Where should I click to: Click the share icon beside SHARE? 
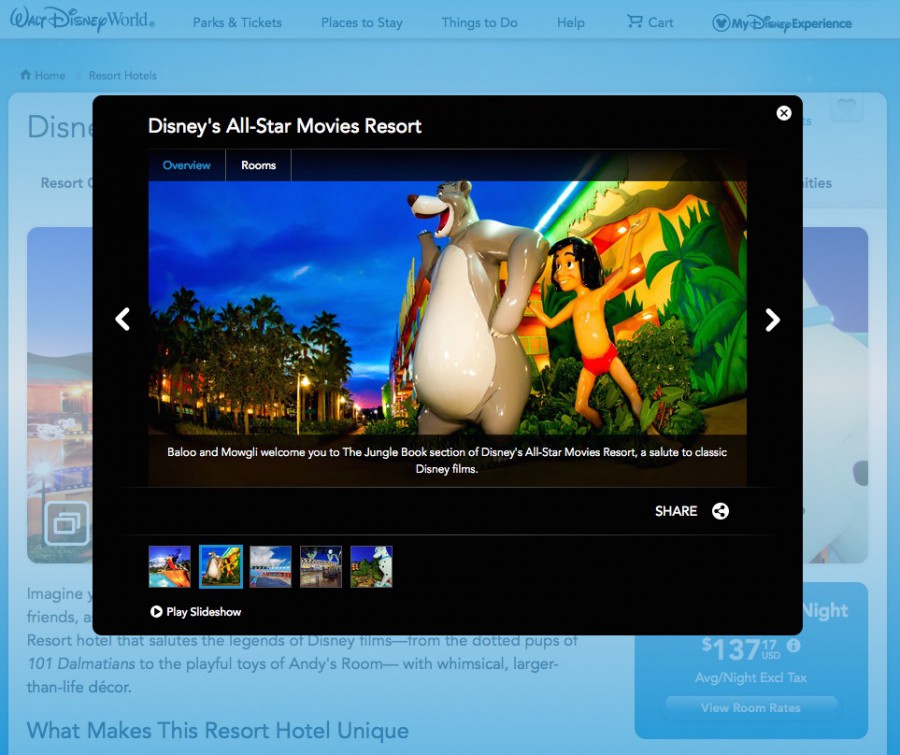point(720,511)
